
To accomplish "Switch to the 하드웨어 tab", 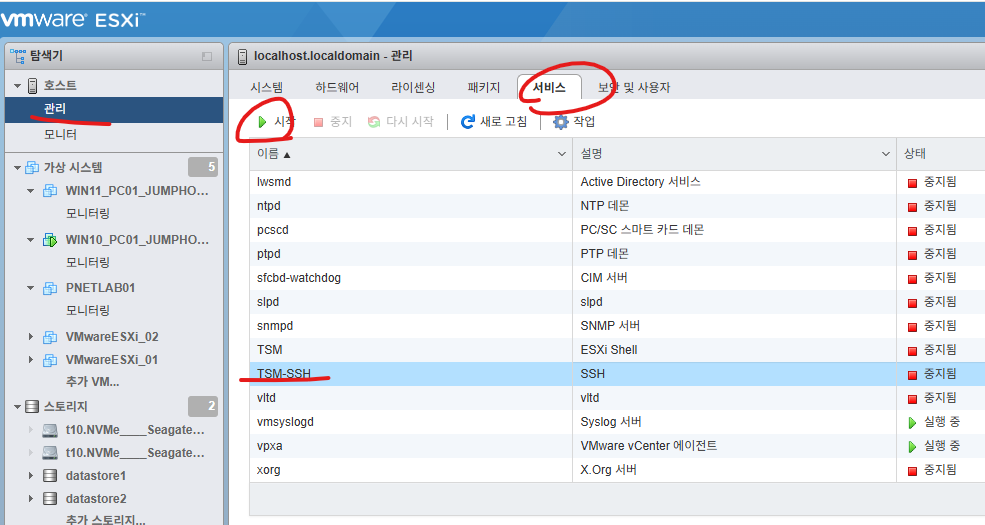I will click(337, 87).
